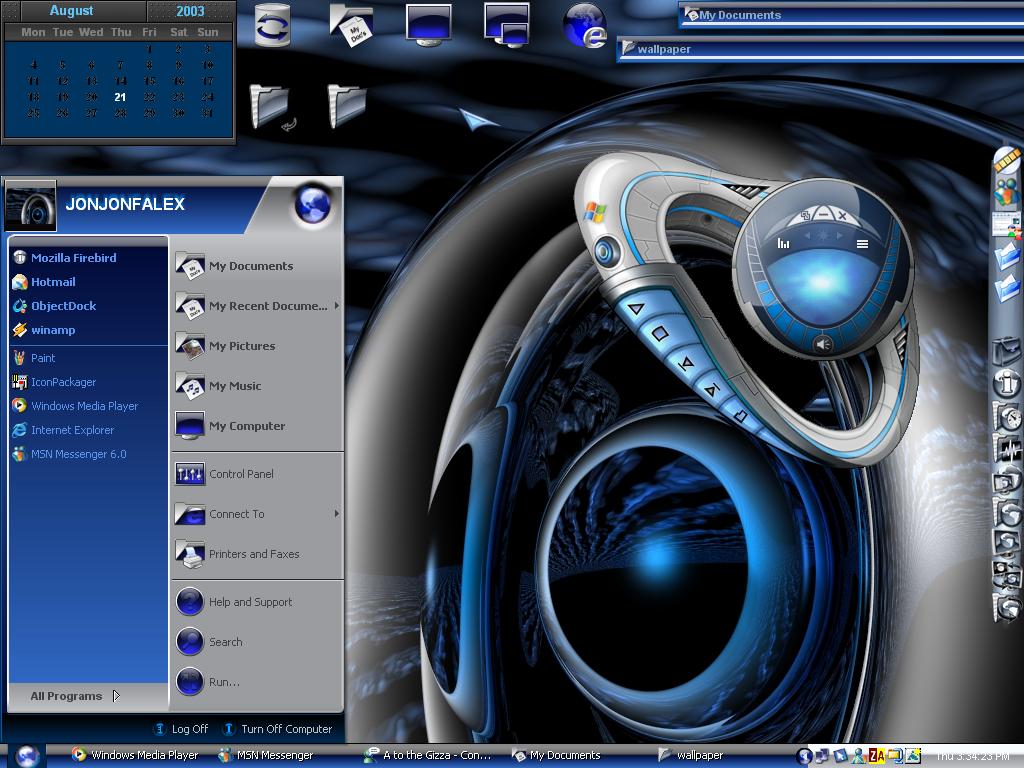Click the stop square on the player arm
Screen dimensions: 1024x768
pos(660,334)
